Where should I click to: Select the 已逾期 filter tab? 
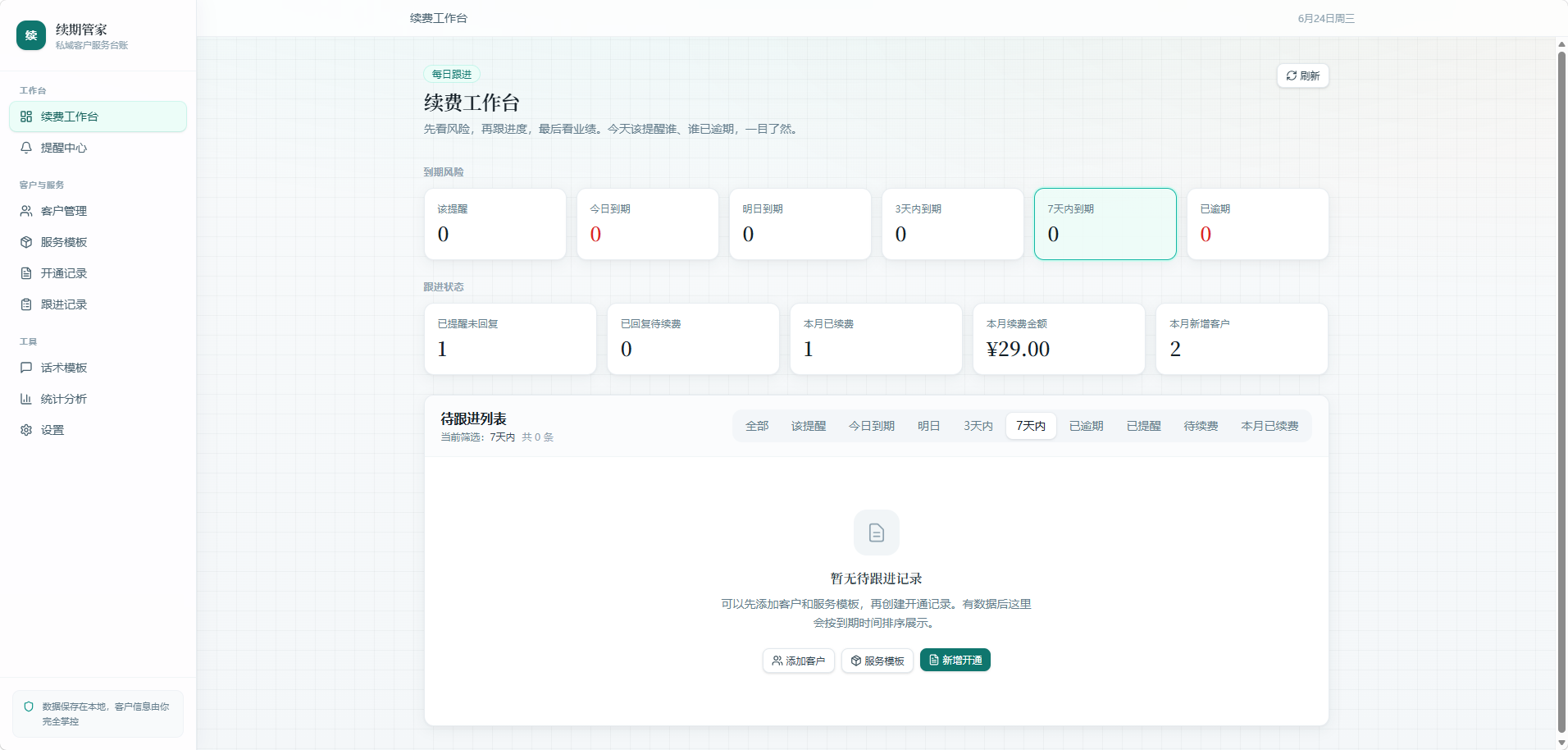(1087, 426)
